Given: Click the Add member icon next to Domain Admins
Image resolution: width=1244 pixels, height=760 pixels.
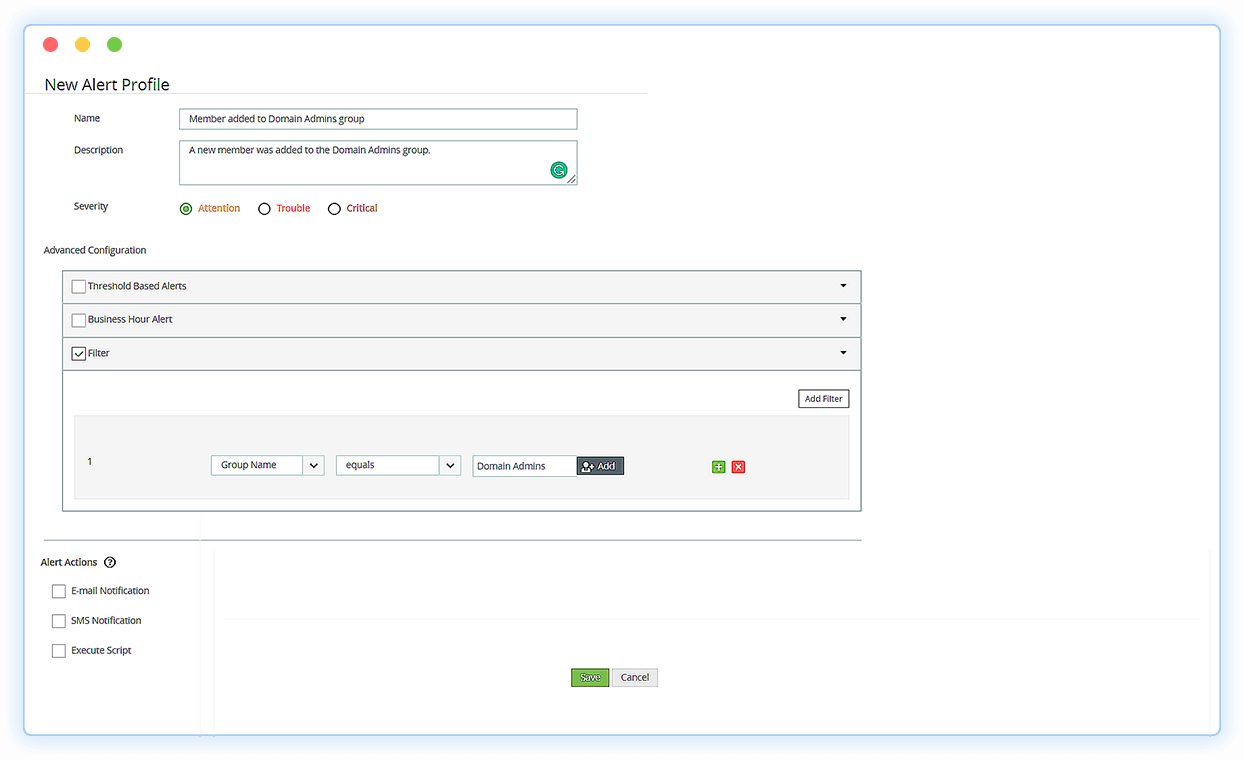Looking at the screenshot, I should click(599, 465).
